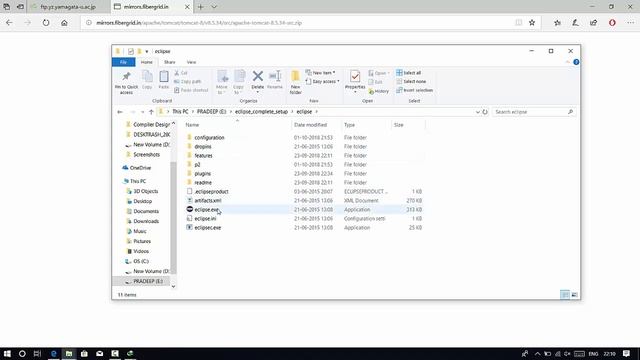Viewport: 640px width, 360px height.
Task: Collapse the Explorer ribbon chevron
Action: click(567, 62)
